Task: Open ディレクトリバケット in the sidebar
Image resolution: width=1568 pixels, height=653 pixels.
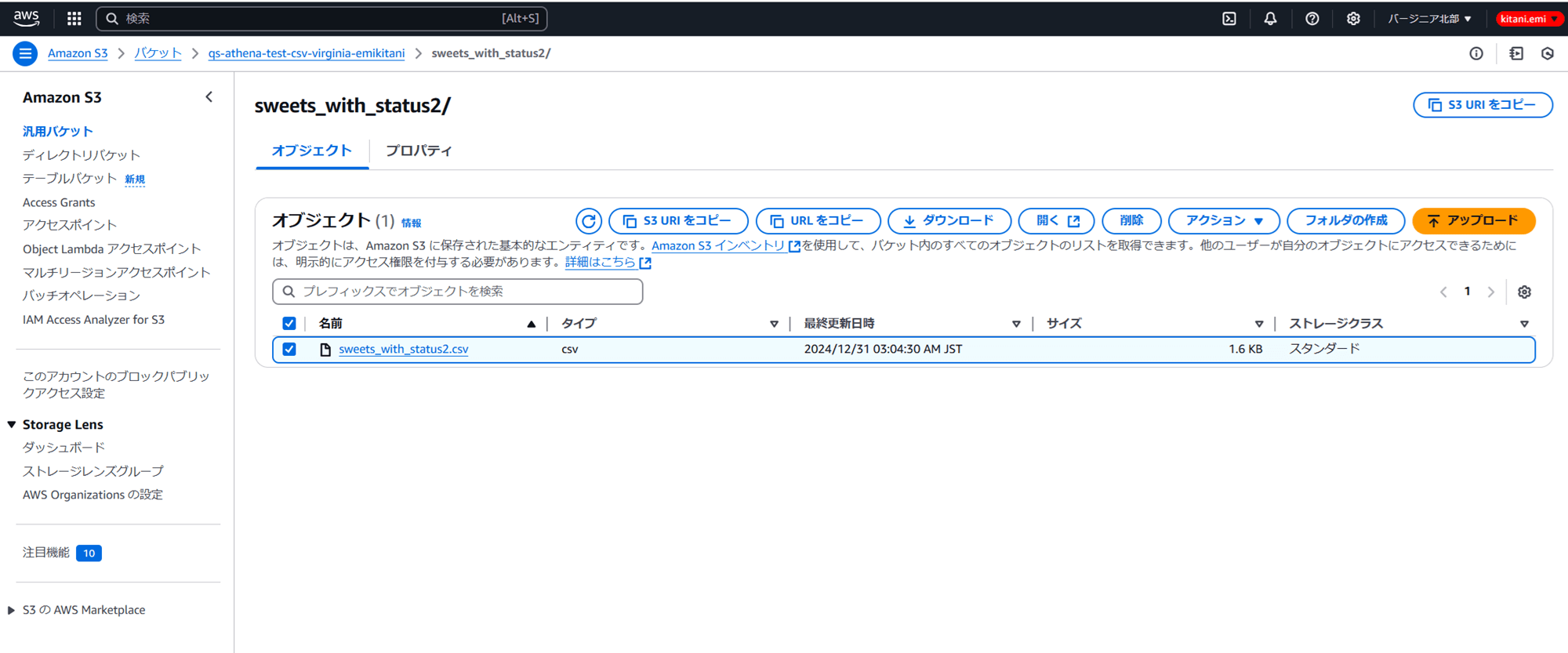Action: [82, 154]
